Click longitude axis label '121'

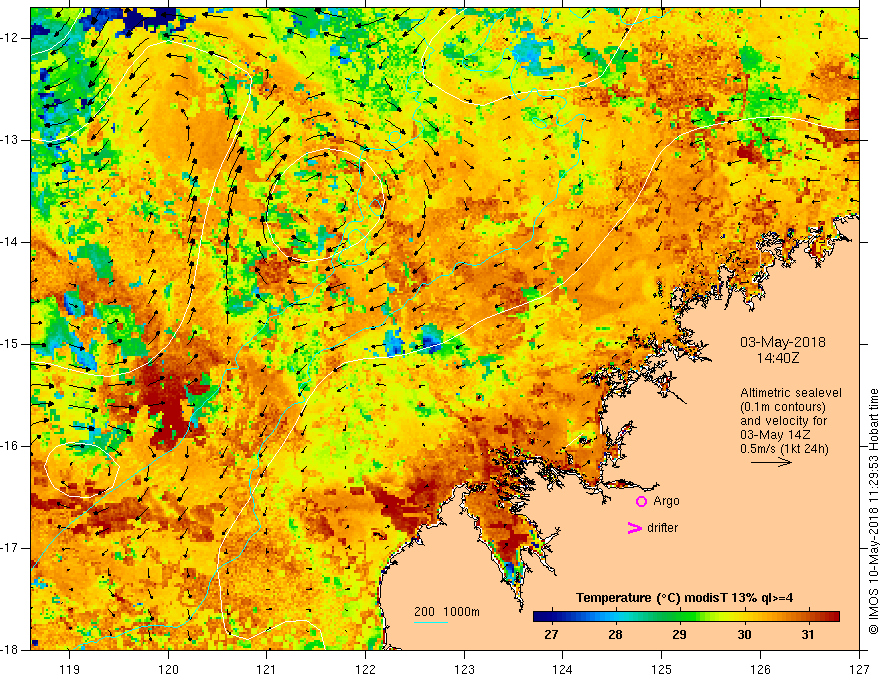(267, 669)
